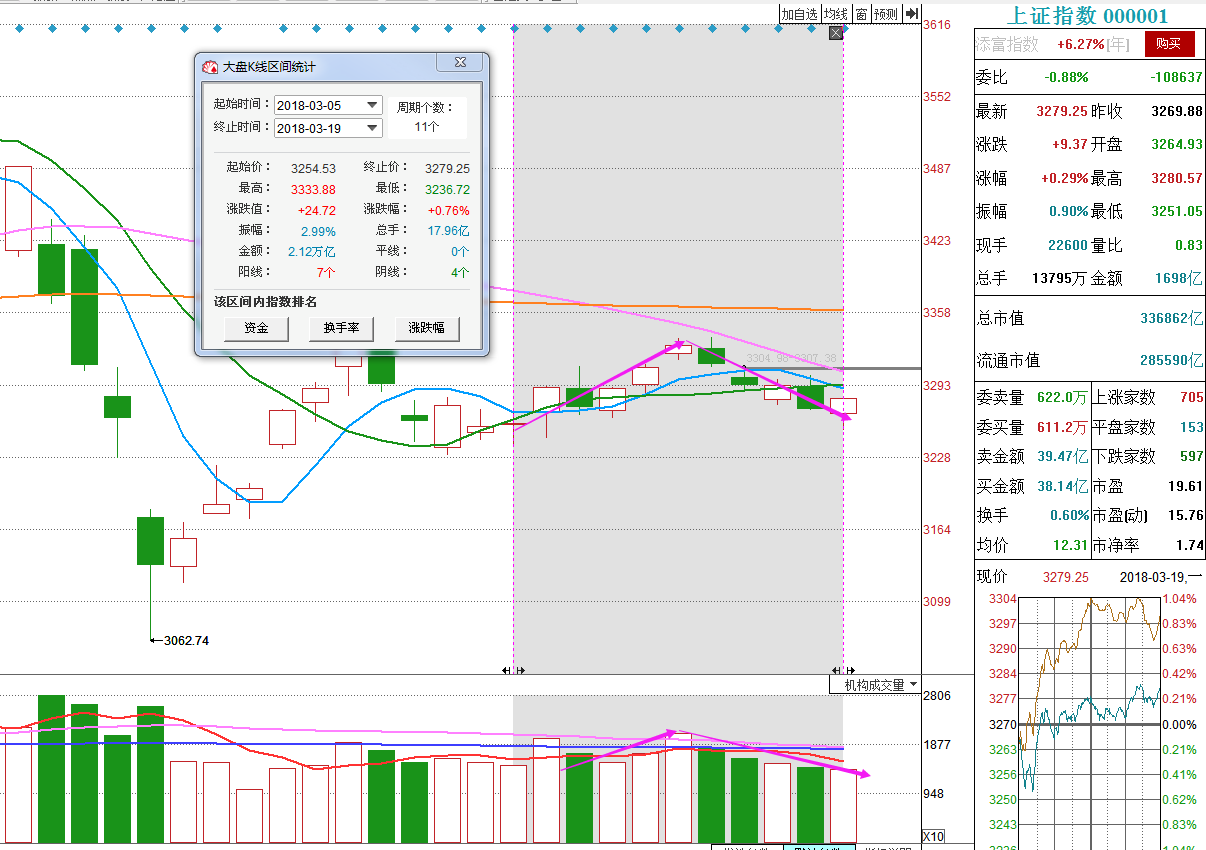Click the 市盈 19.61 value
This screenshot has height=850, width=1206.
[1186, 487]
